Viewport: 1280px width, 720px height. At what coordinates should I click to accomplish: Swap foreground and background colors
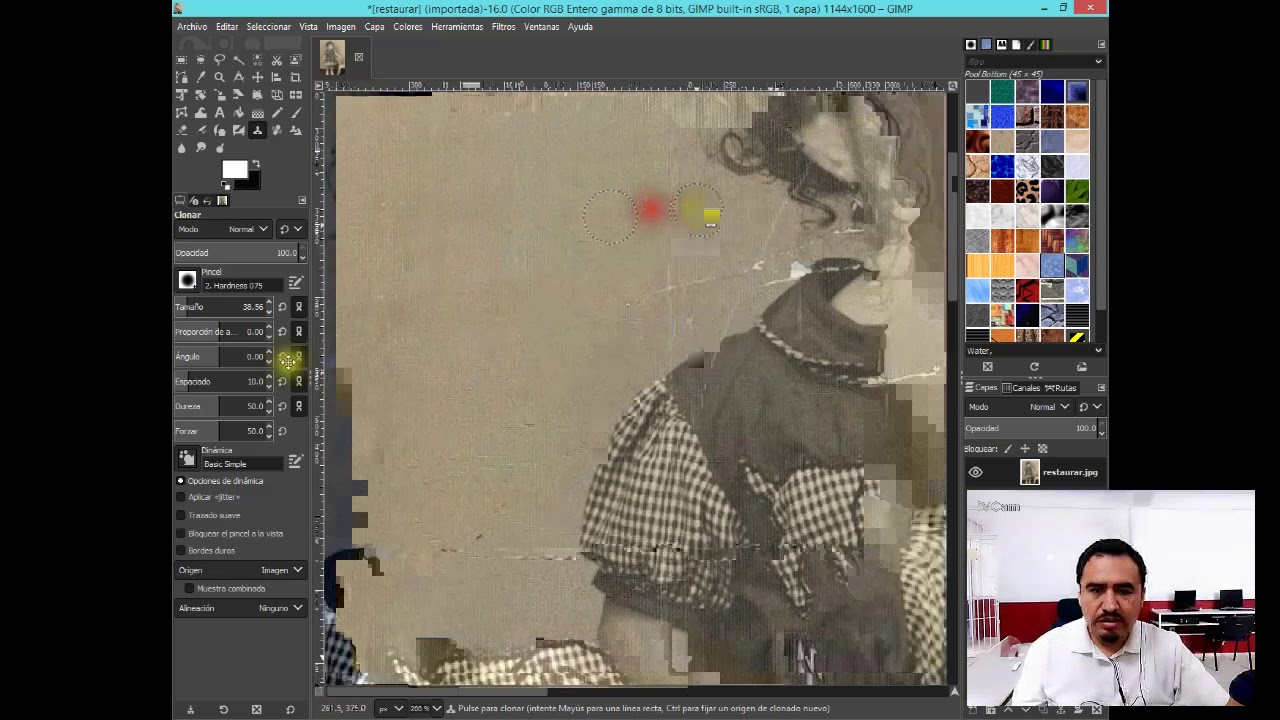[256, 165]
